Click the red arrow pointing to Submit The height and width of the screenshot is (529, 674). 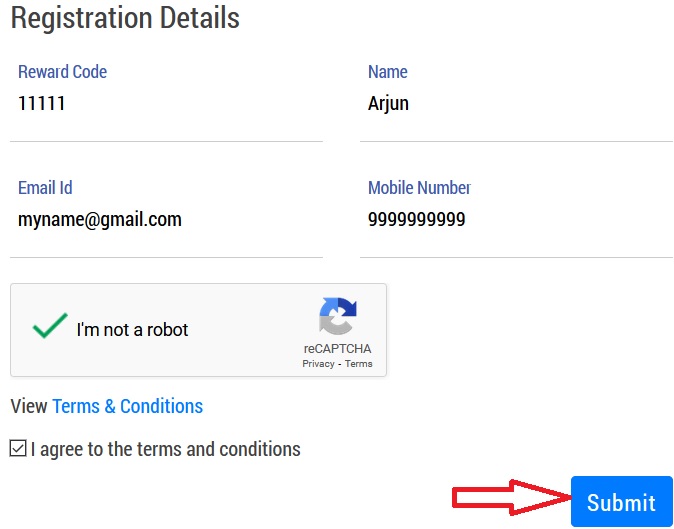[507, 499]
